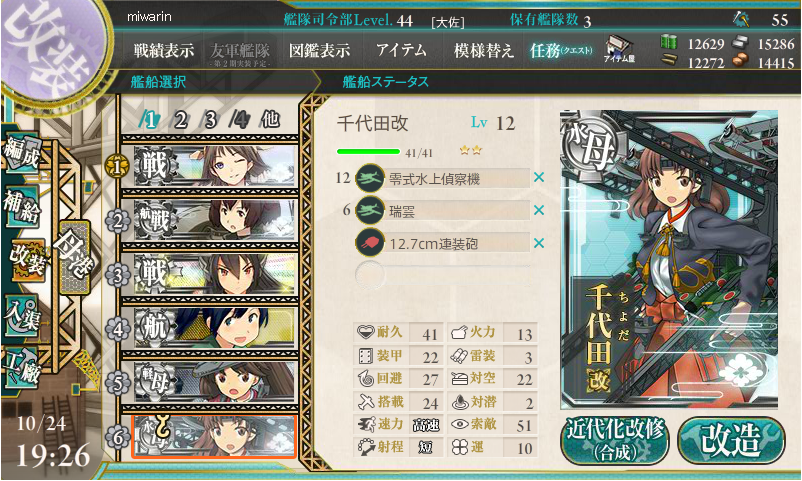Open the 任務(クエスト) quest menu
This screenshot has height=481, width=802.
point(561,50)
